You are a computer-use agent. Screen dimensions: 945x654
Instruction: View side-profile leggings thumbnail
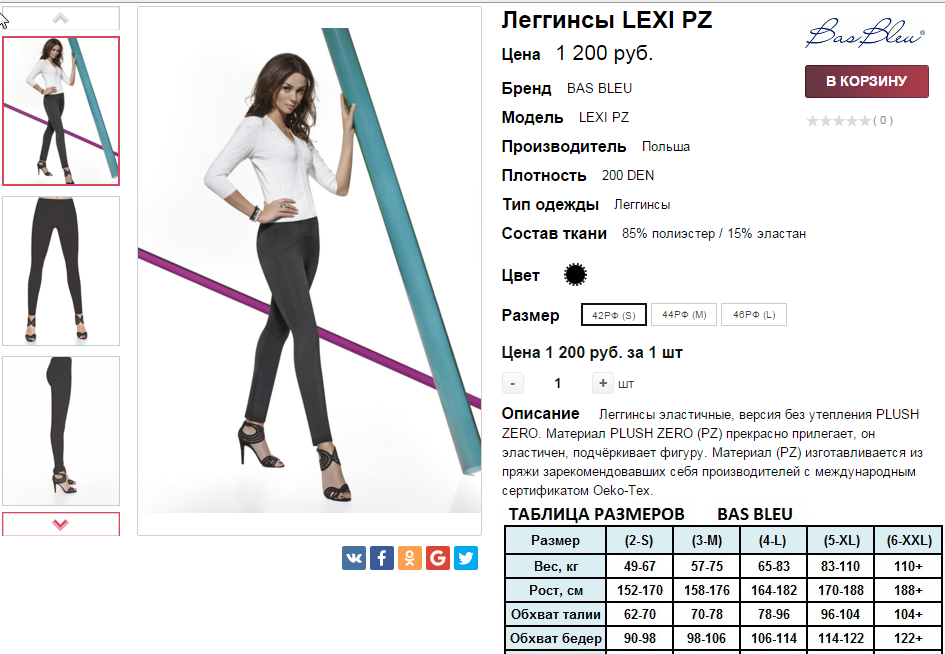(61, 431)
